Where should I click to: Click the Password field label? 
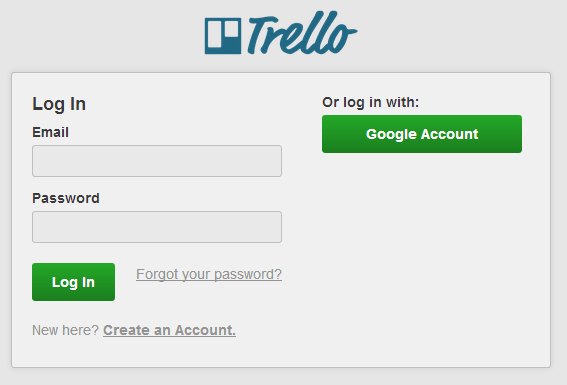tap(66, 198)
